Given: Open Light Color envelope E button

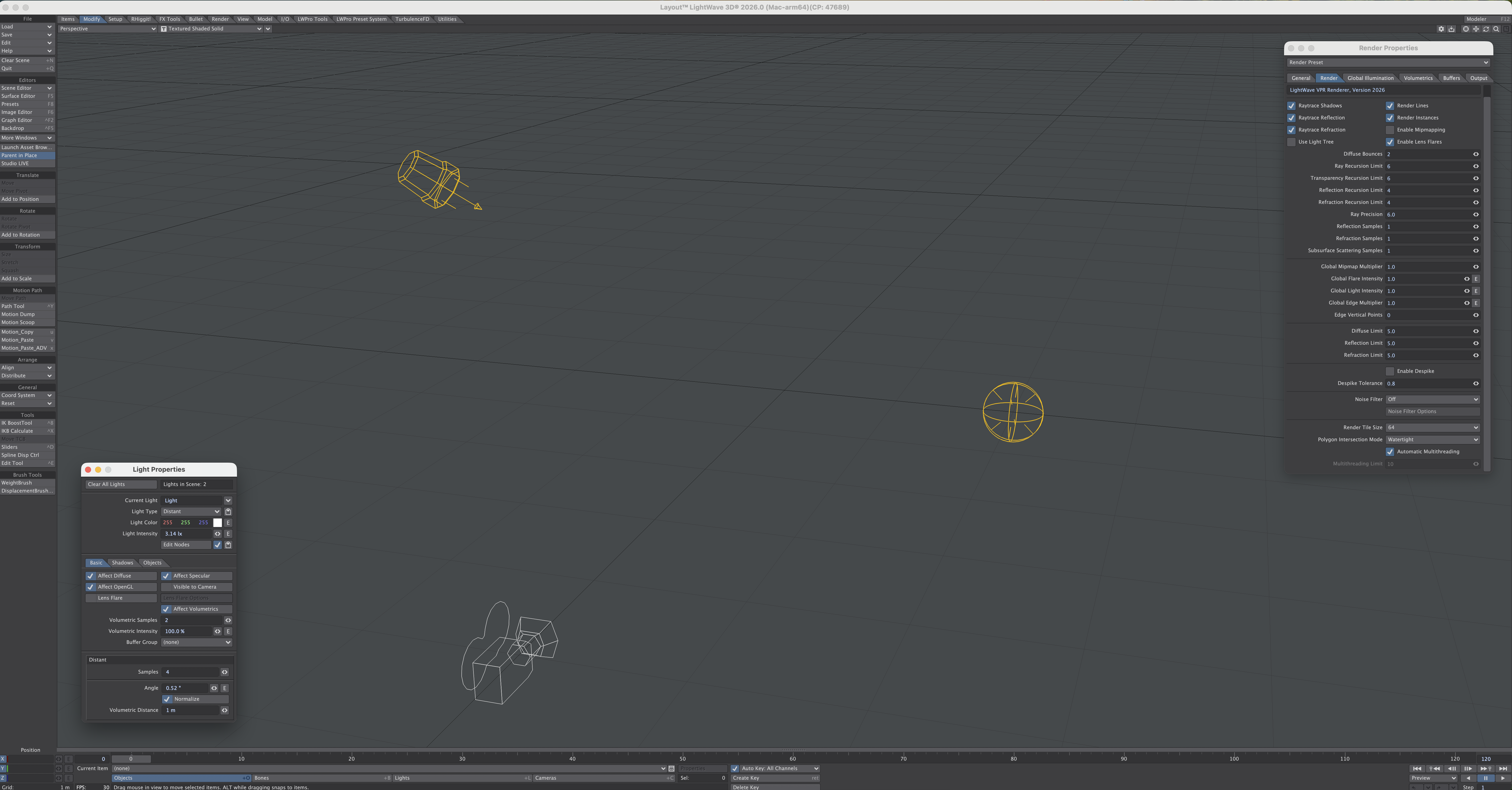Looking at the screenshot, I should coord(228,522).
